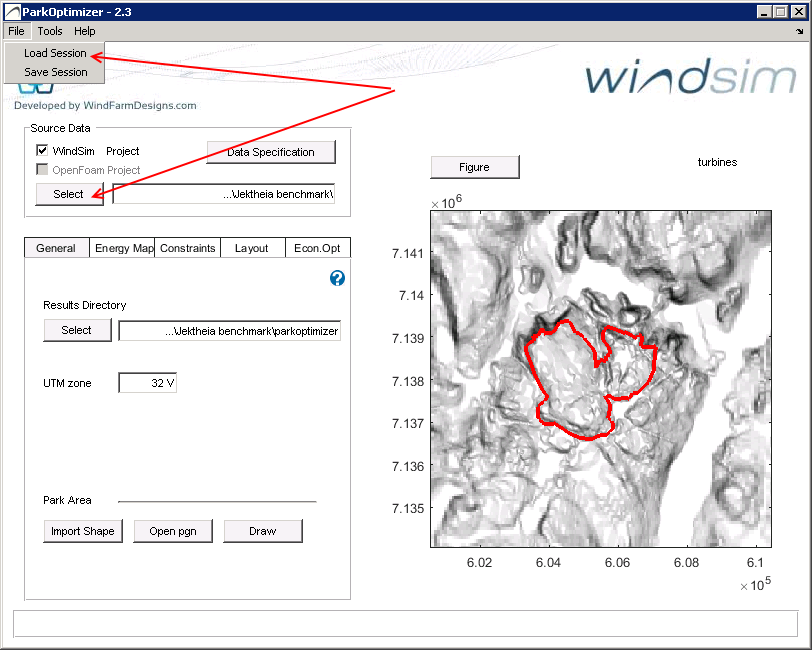This screenshot has width=812, height=650.
Task: Click the source project path field
Action: point(224,194)
